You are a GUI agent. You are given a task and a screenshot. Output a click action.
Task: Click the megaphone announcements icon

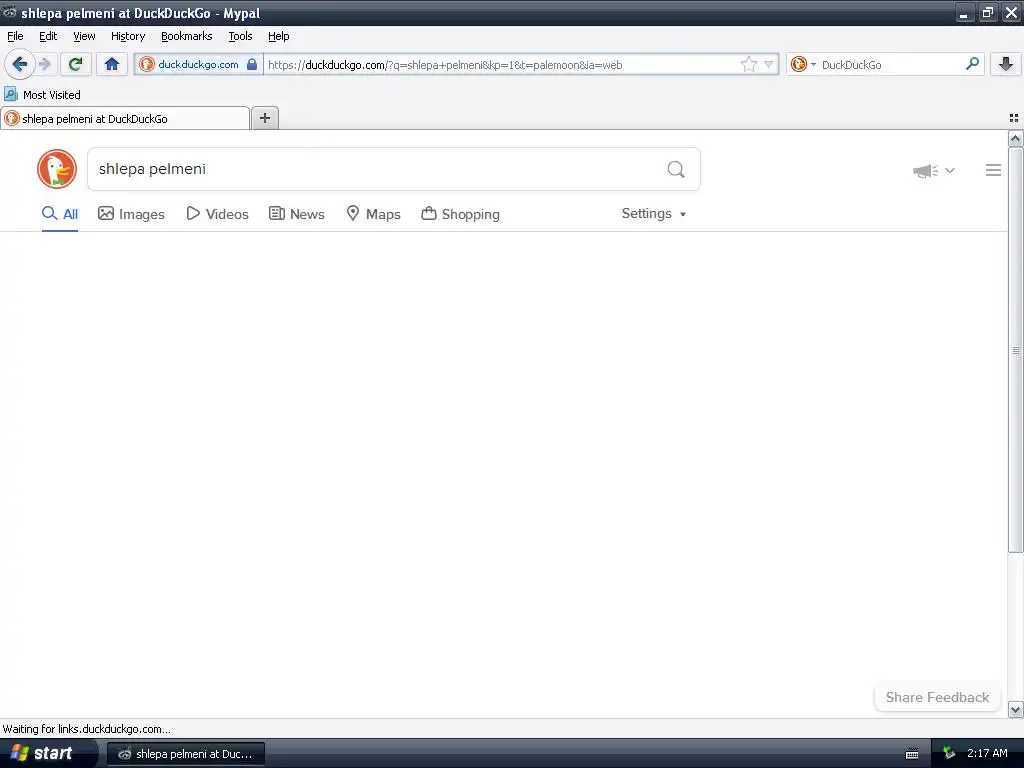pyautogui.click(x=925, y=170)
